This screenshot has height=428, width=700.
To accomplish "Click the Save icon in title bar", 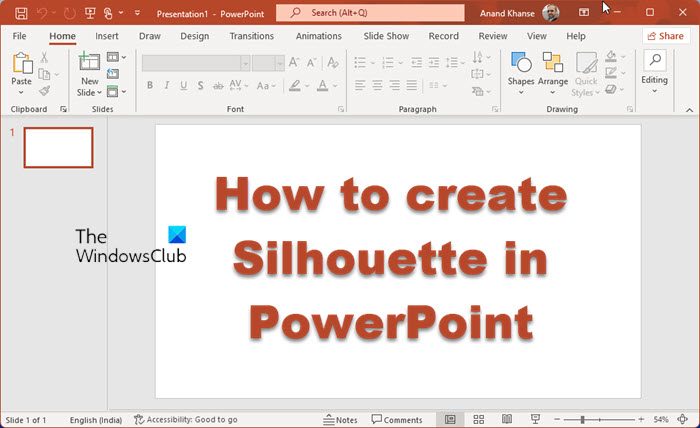I will [21, 13].
